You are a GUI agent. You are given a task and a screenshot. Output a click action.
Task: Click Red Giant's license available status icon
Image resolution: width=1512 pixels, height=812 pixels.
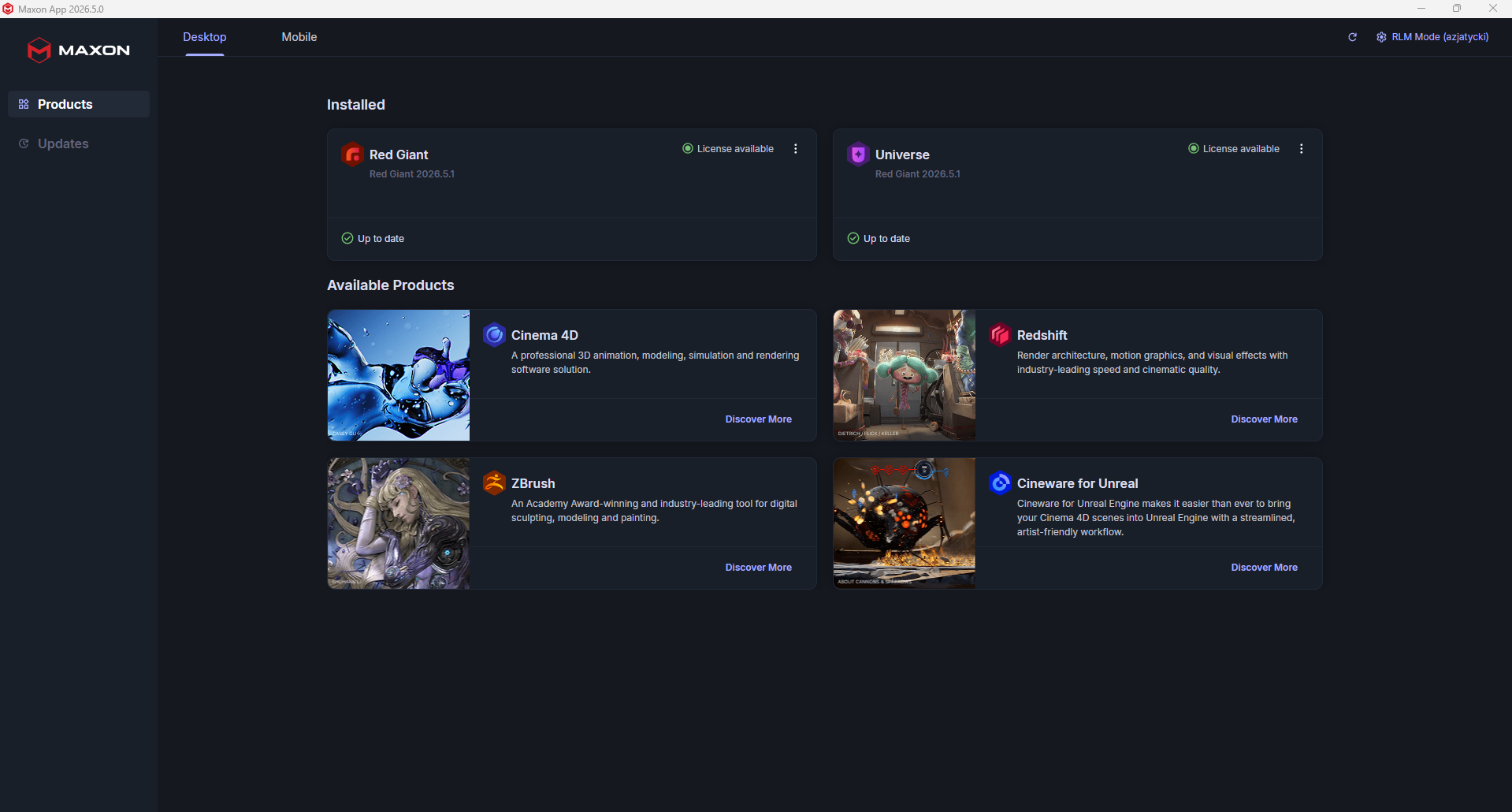pyautogui.click(x=688, y=148)
